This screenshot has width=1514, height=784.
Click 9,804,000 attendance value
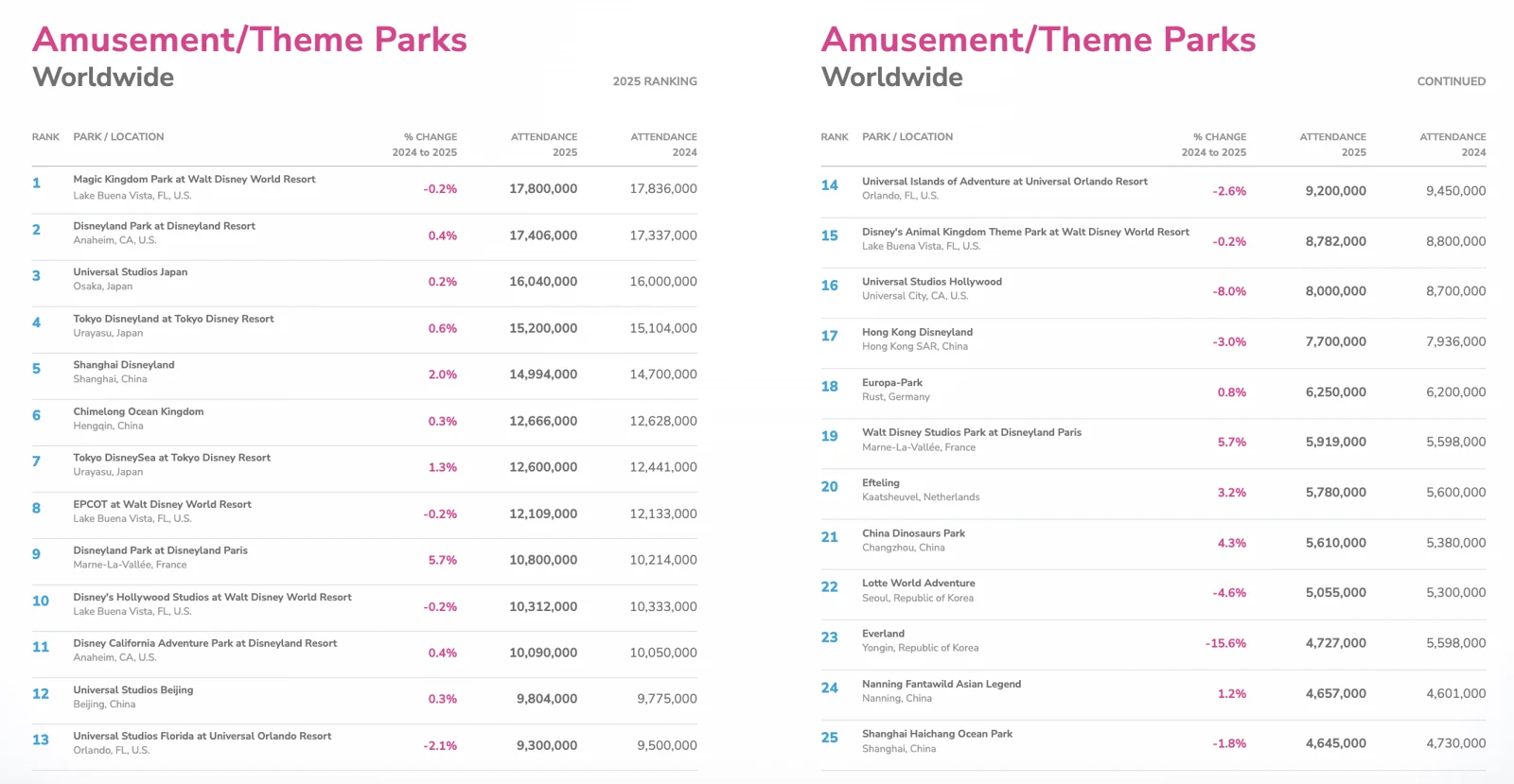coord(547,699)
